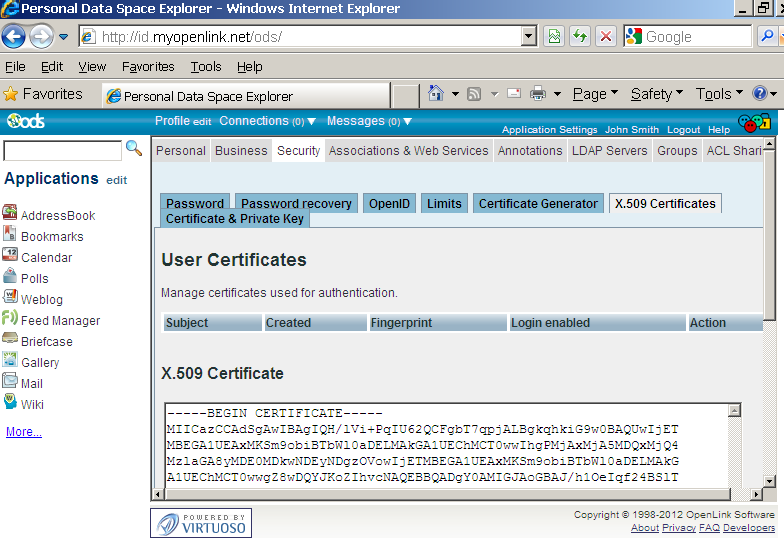Click the Logout link
This screenshot has width=784, height=546.
[684, 130]
